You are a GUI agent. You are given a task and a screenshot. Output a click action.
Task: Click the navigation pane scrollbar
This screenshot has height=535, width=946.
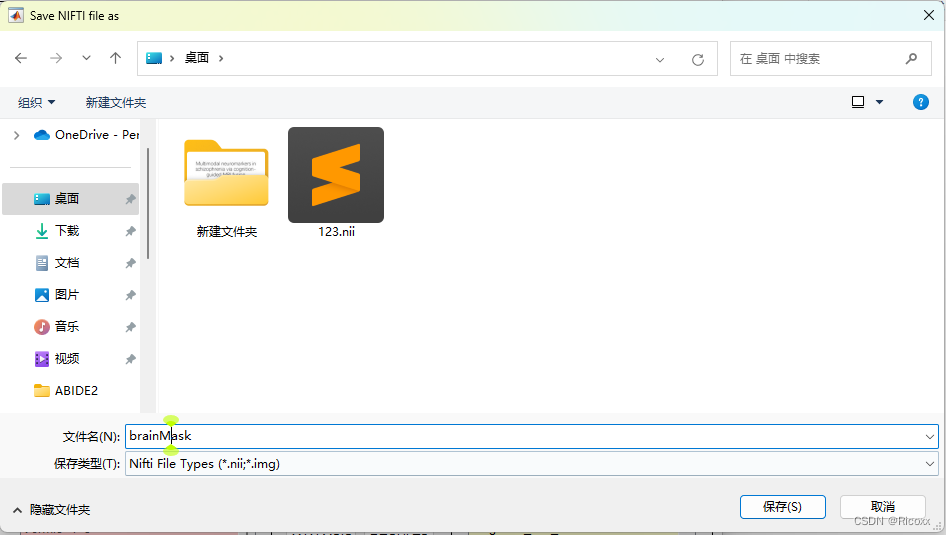coord(148,203)
